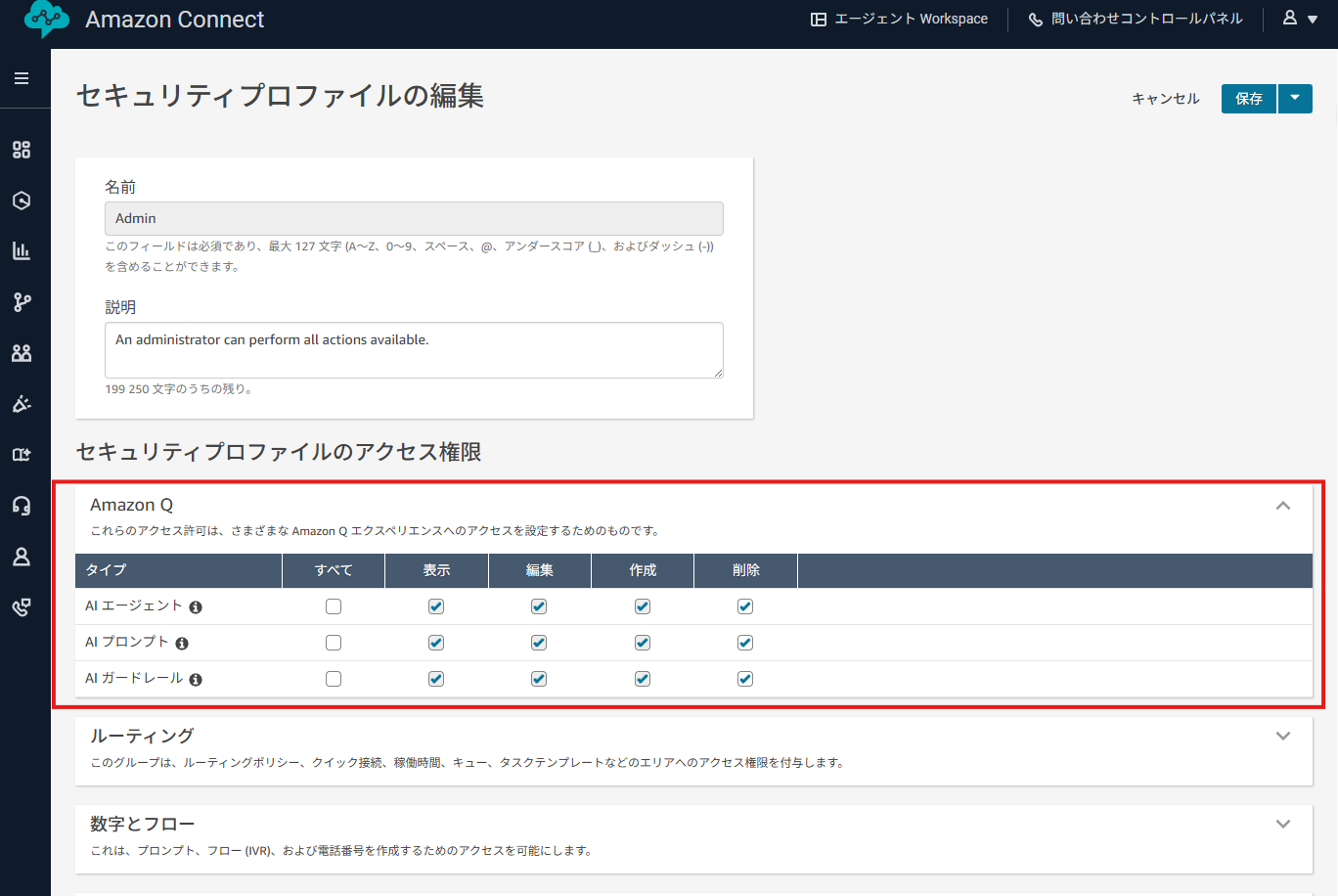Collapse the Amazon Q section

pos(1282,506)
